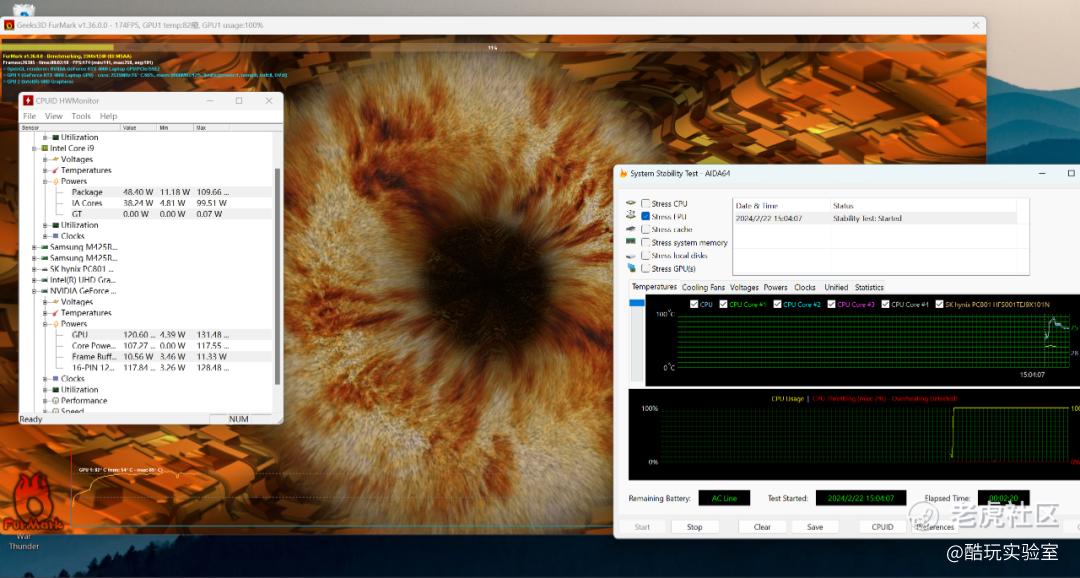The height and width of the screenshot is (578, 1080).
Task: Enable the Stress CPU checkbox
Action: (x=645, y=204)
